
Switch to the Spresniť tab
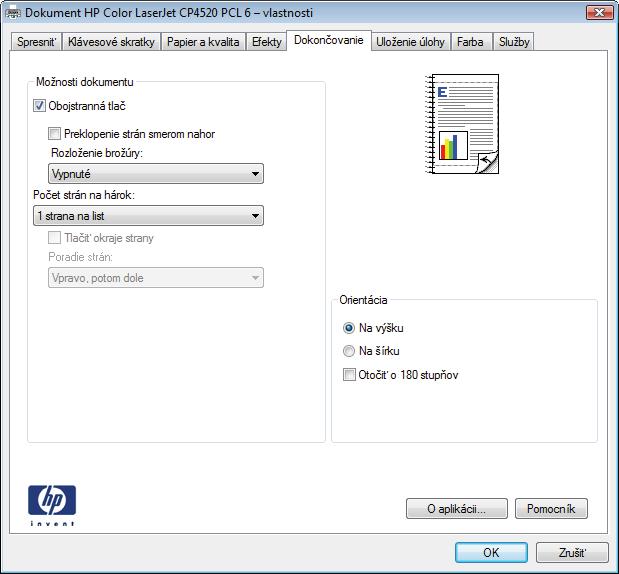tap(37, 42)
